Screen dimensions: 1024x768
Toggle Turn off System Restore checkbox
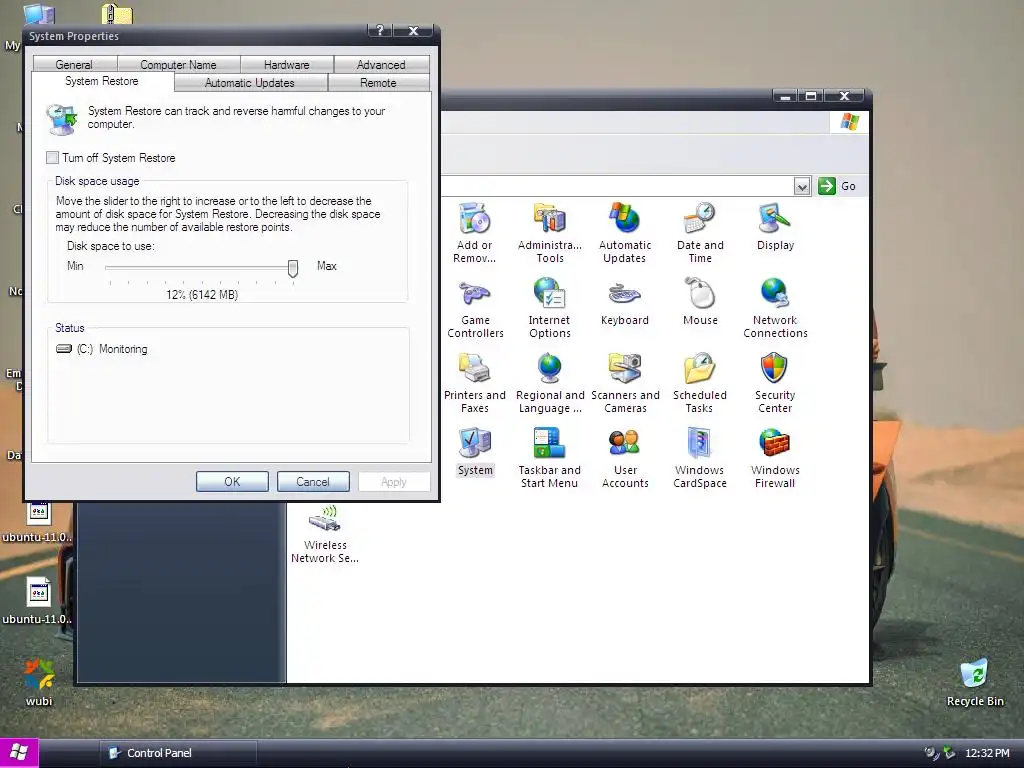(52, 157)
